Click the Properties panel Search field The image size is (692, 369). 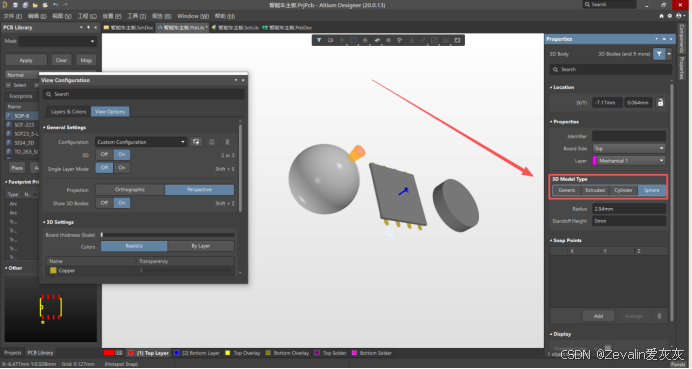[610, 69]
